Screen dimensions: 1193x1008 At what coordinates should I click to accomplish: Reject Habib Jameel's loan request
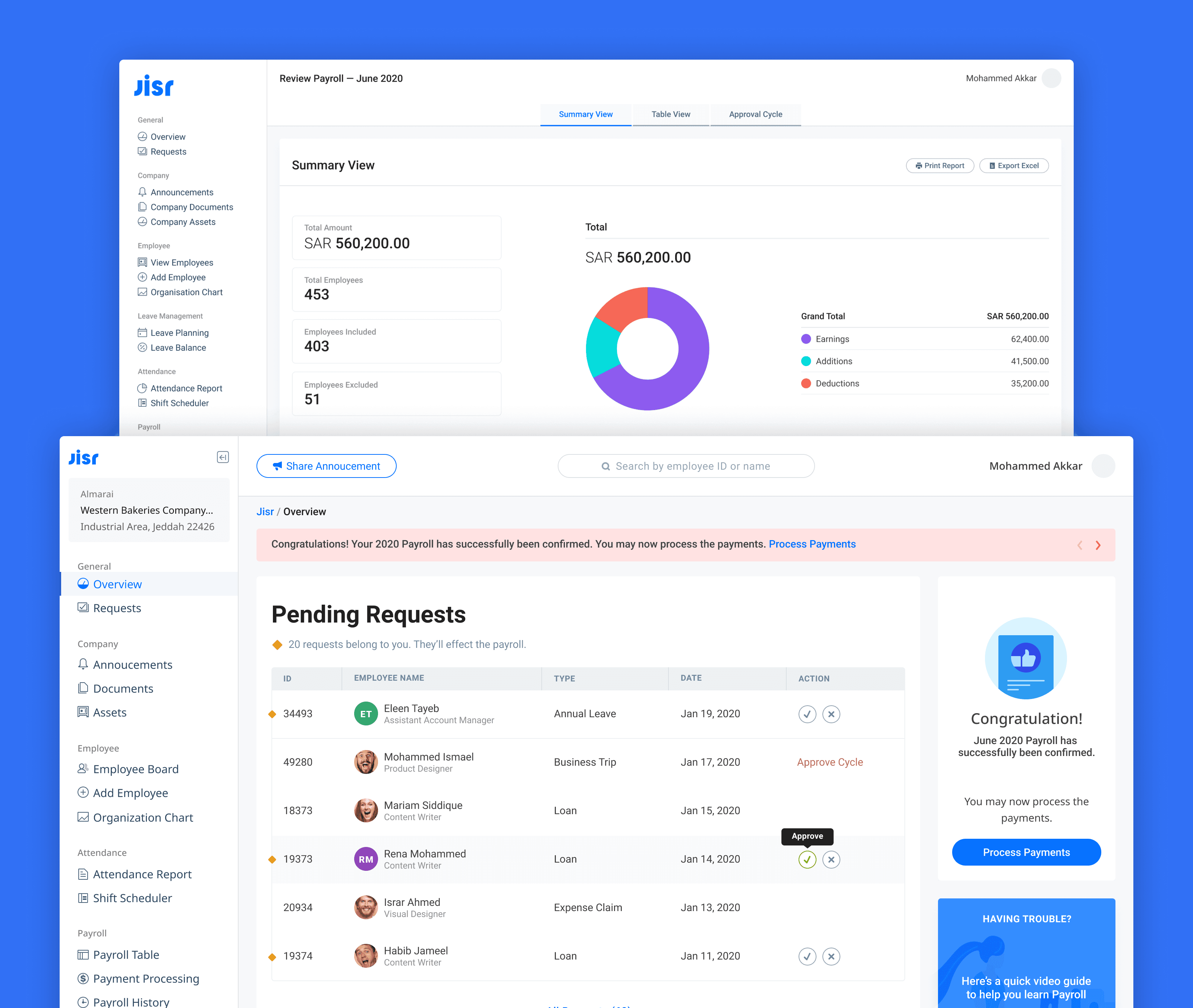[831, 957]
